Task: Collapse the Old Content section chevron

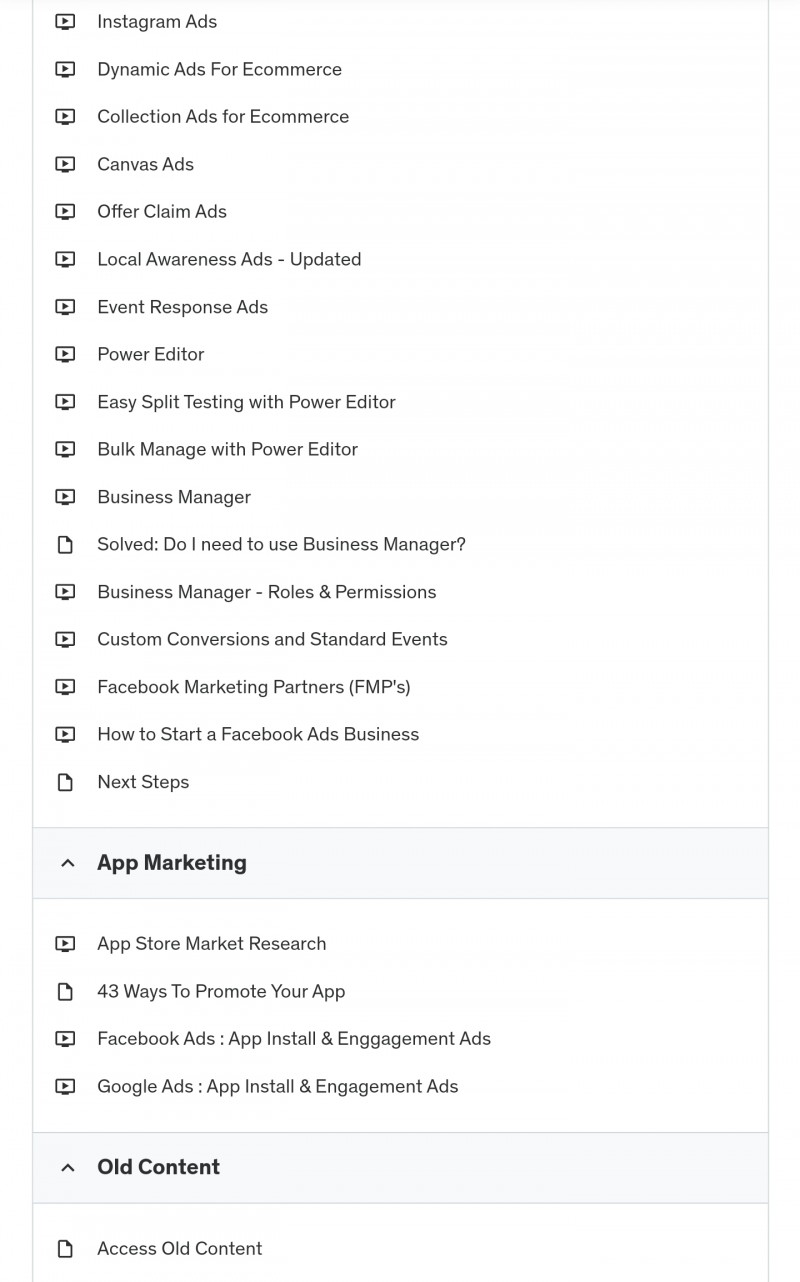Action: click(x=68, y=1167)
